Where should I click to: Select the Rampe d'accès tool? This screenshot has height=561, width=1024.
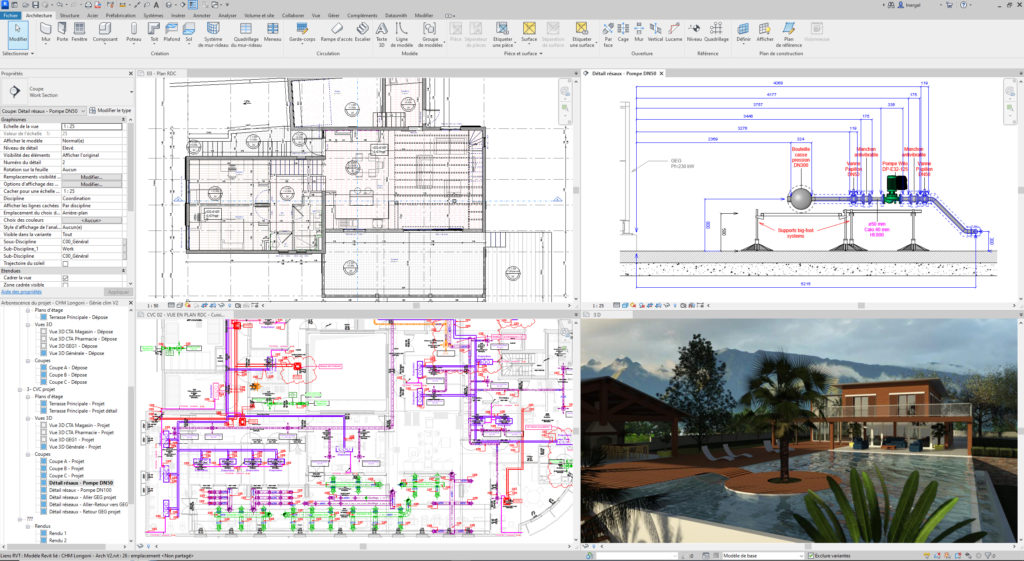pyautogui.click(x=336, y=32)
